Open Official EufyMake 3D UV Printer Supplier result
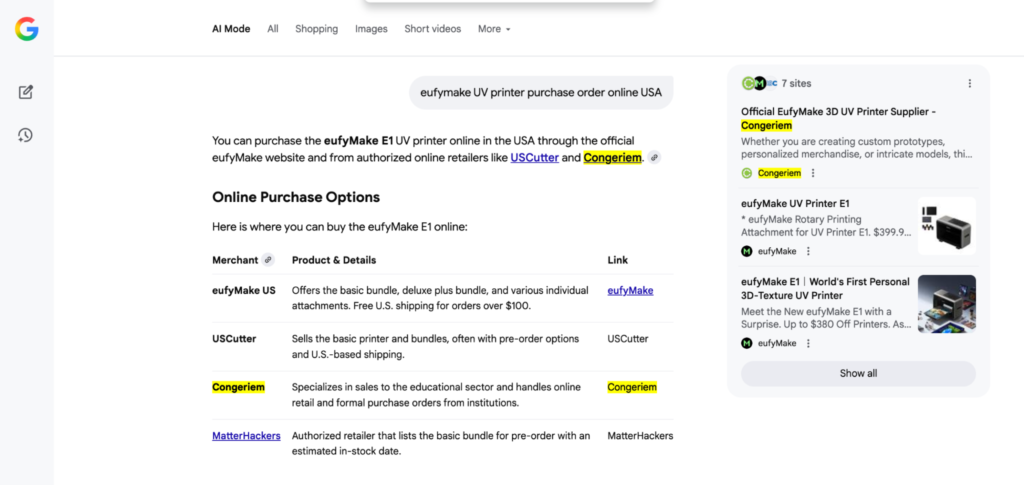 839,119
